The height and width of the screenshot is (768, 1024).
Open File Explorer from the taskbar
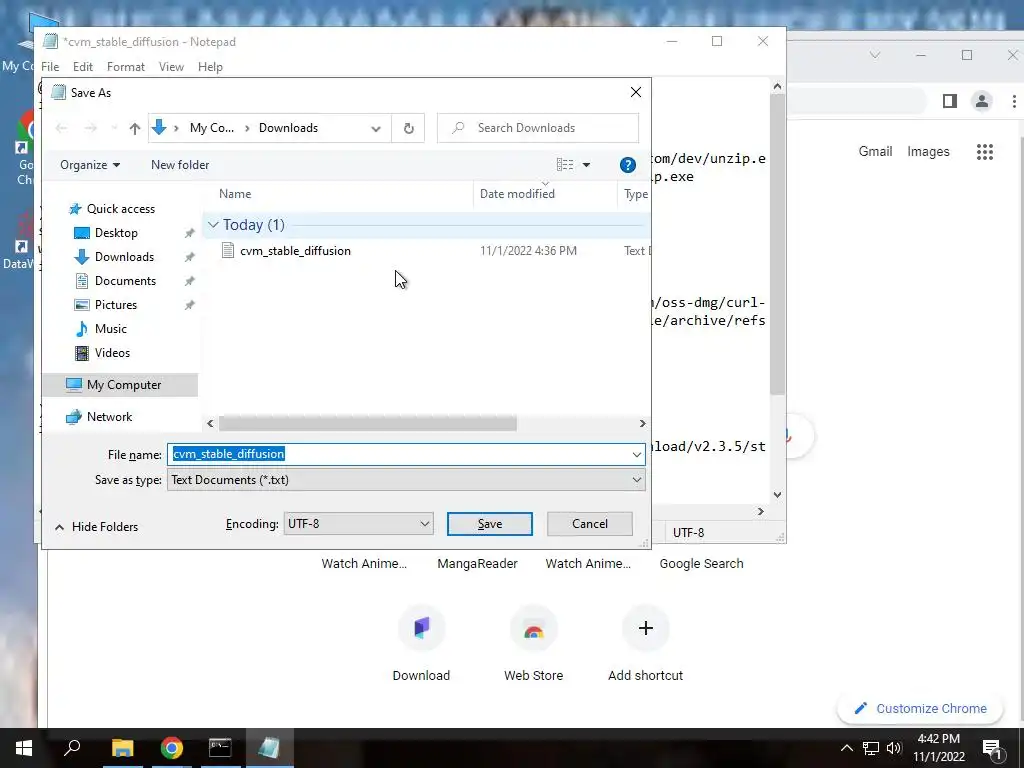coord(122,748)
